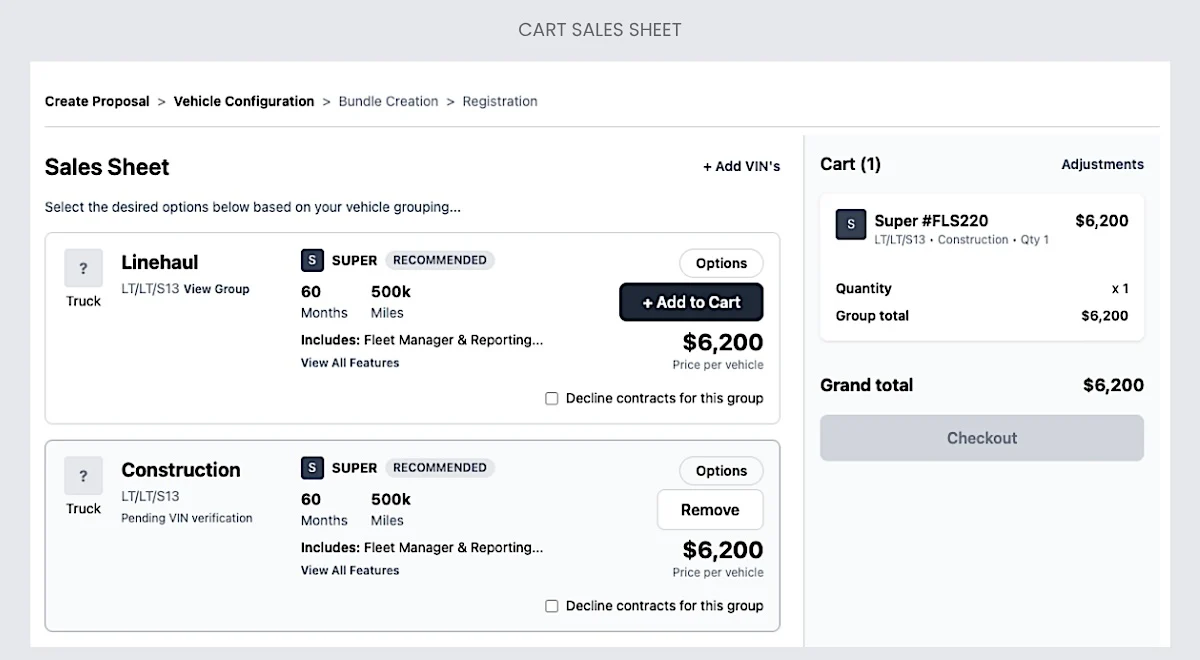The width and height of the screenshot is (1200, 660).
Task: View All Features for Linehaul
Action: click(350, 363)
